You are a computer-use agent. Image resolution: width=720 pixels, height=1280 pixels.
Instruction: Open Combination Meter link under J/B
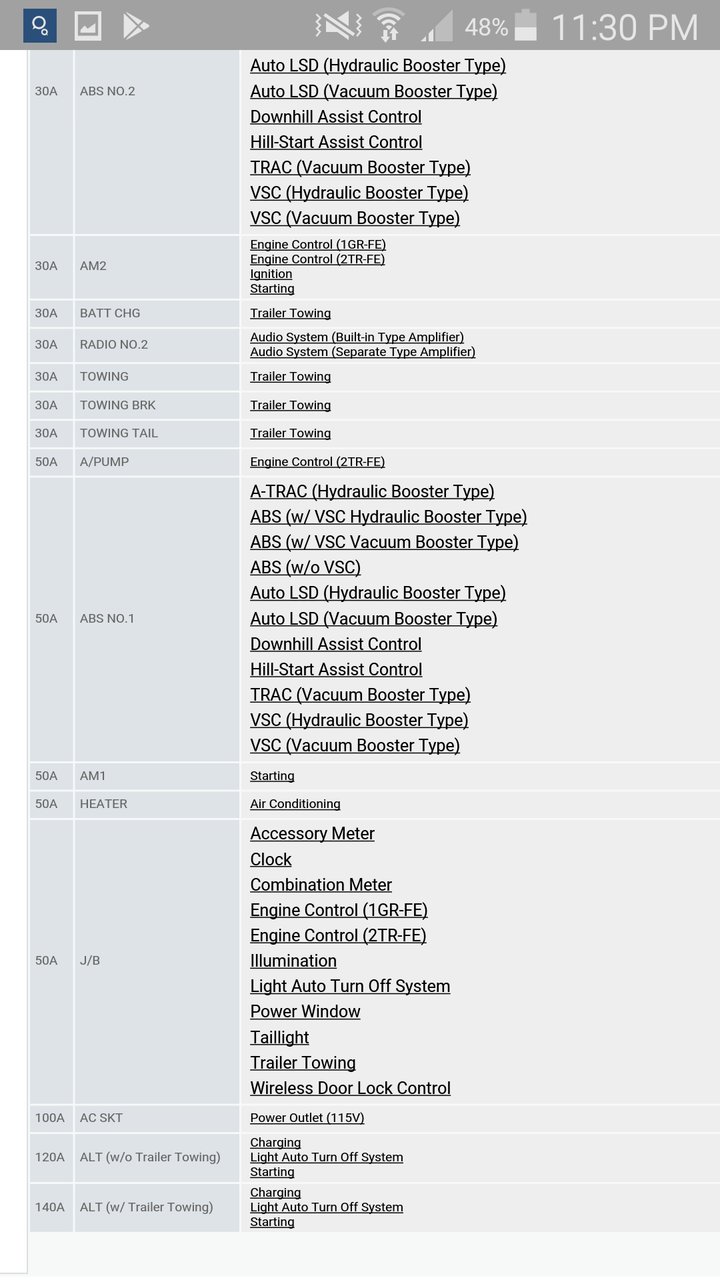pyautogui.click(x=321, y=885)
